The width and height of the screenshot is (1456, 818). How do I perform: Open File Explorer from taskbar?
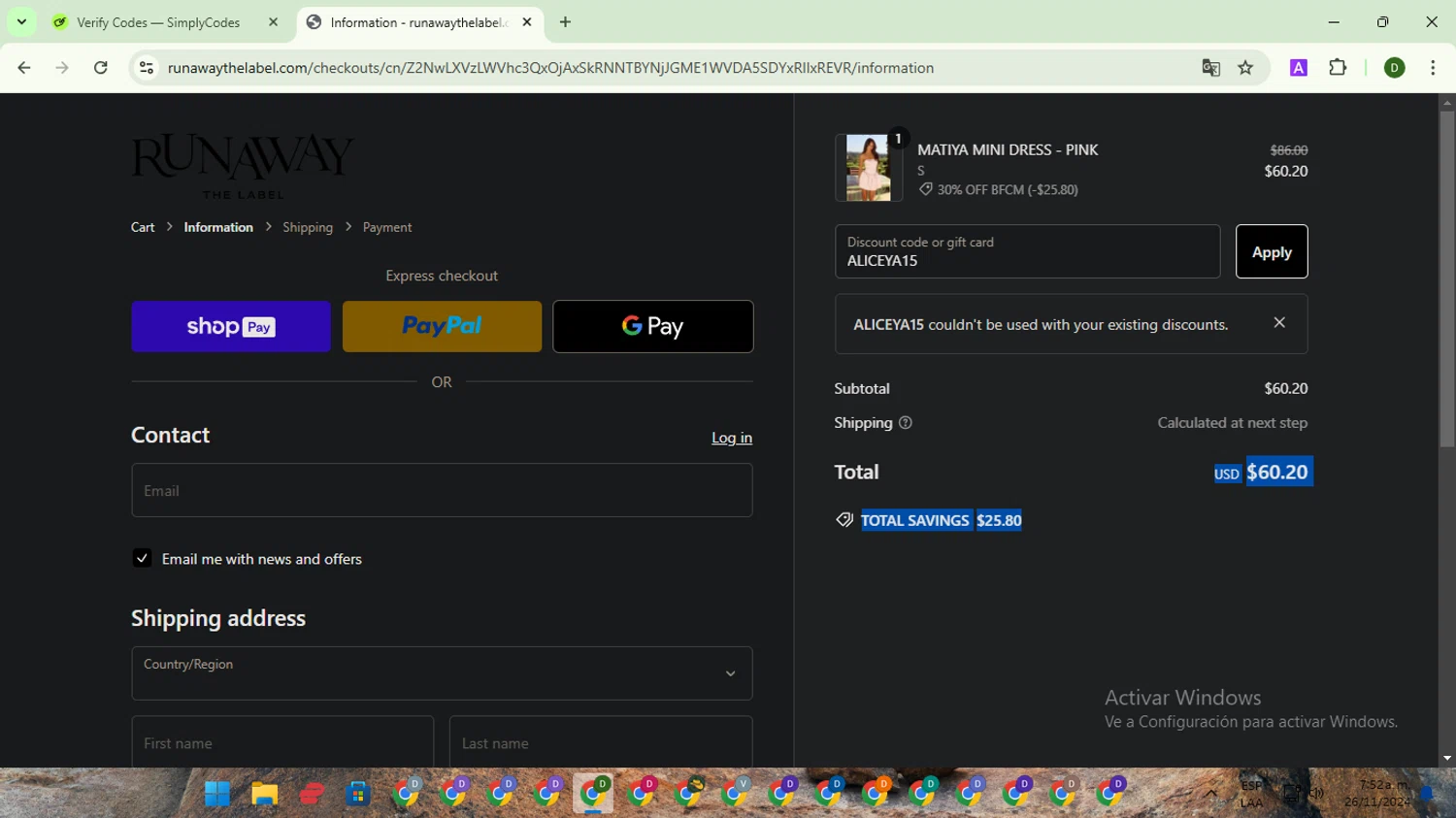point(264,794)
